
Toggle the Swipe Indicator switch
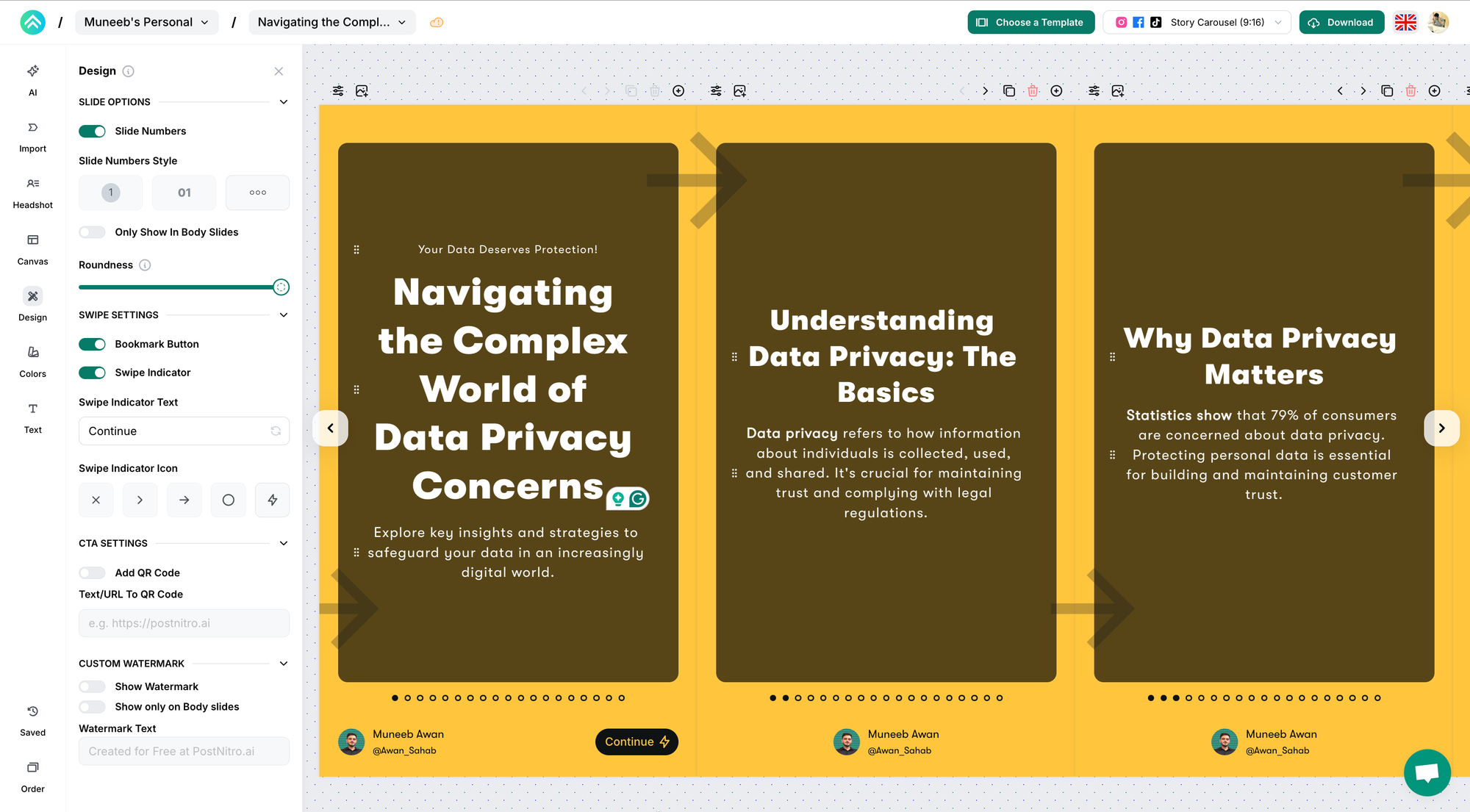[92, 373]
